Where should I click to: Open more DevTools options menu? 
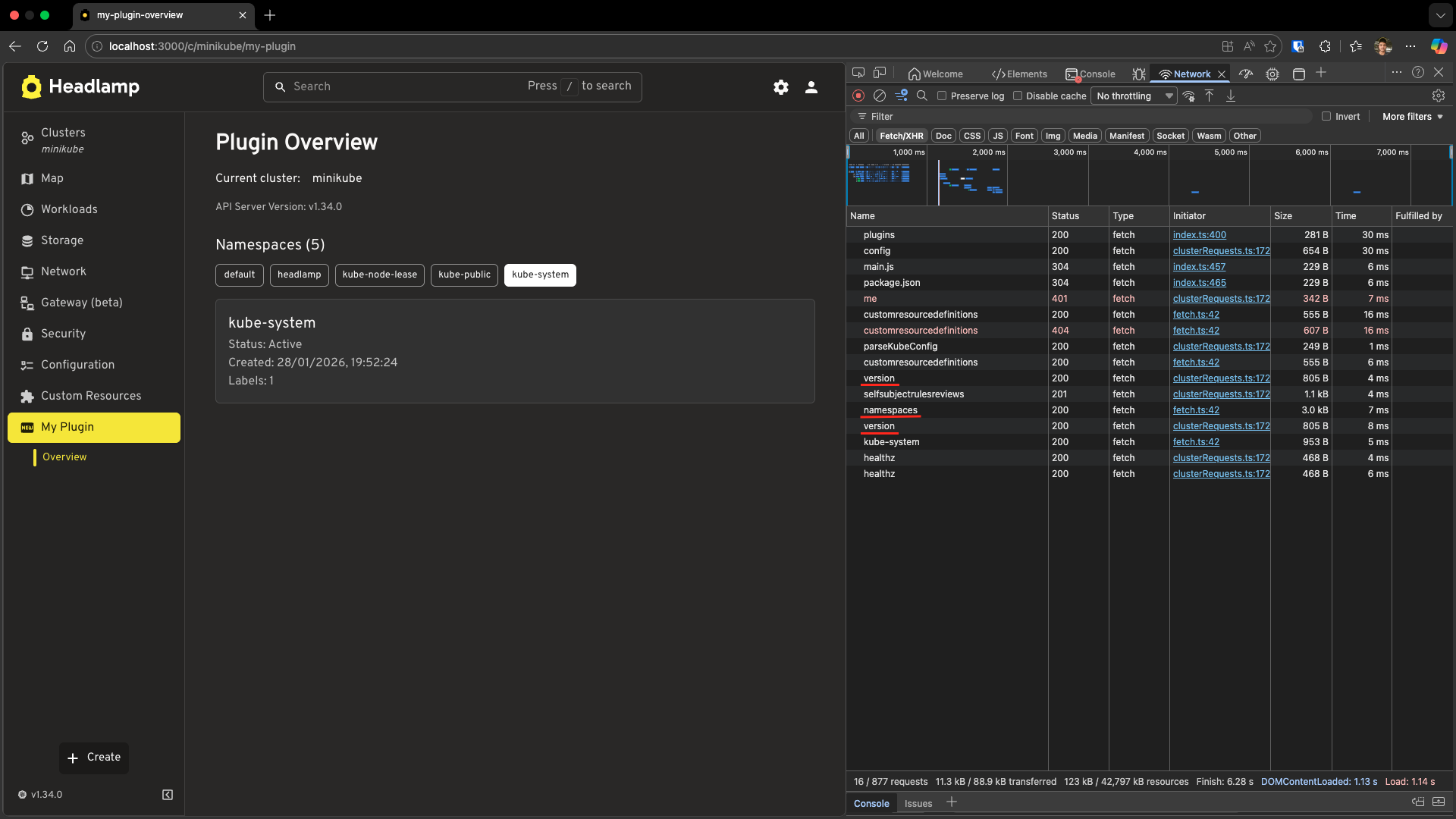click(x=1398, y=73)
